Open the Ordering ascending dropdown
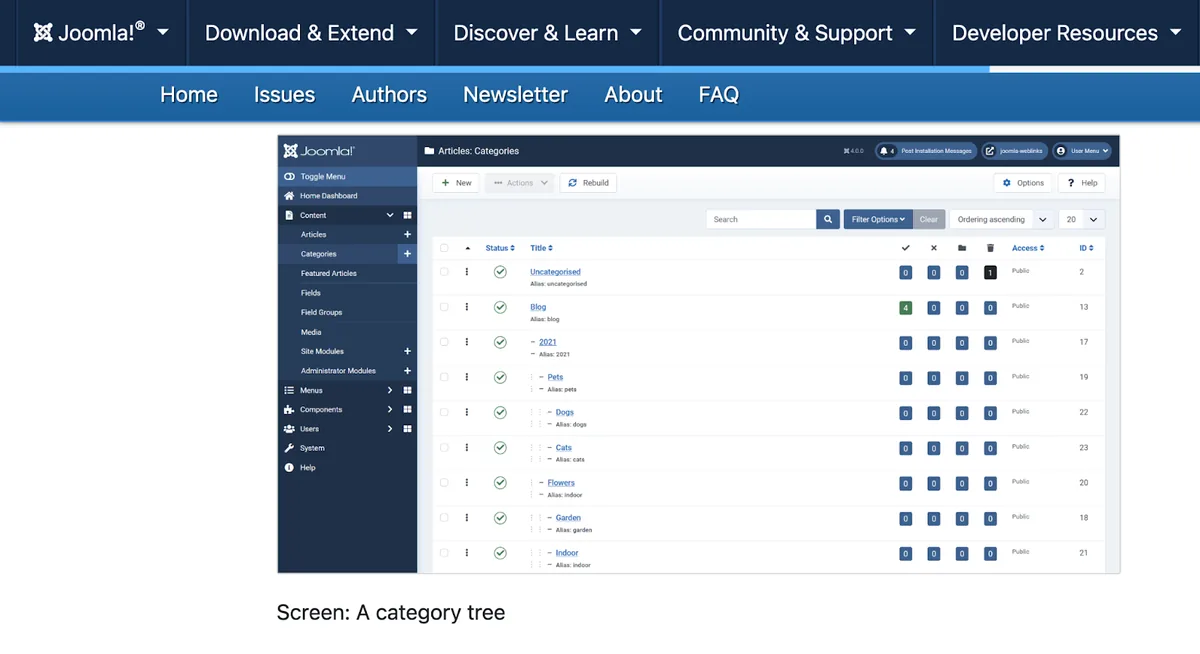The height and width of the screenshot is (654, 1200). click(x=1001, y=219)
